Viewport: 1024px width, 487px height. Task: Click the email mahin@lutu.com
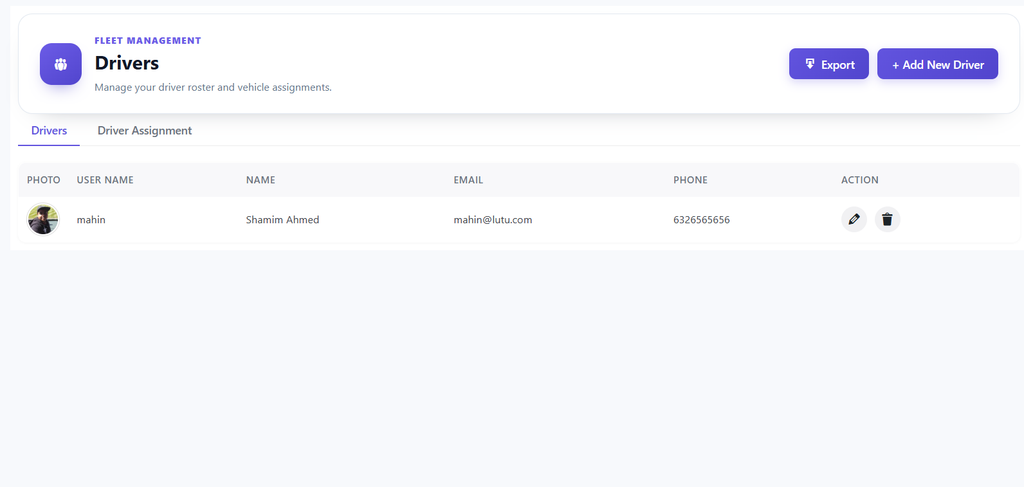pyautogui.click(x=493, y=220)
